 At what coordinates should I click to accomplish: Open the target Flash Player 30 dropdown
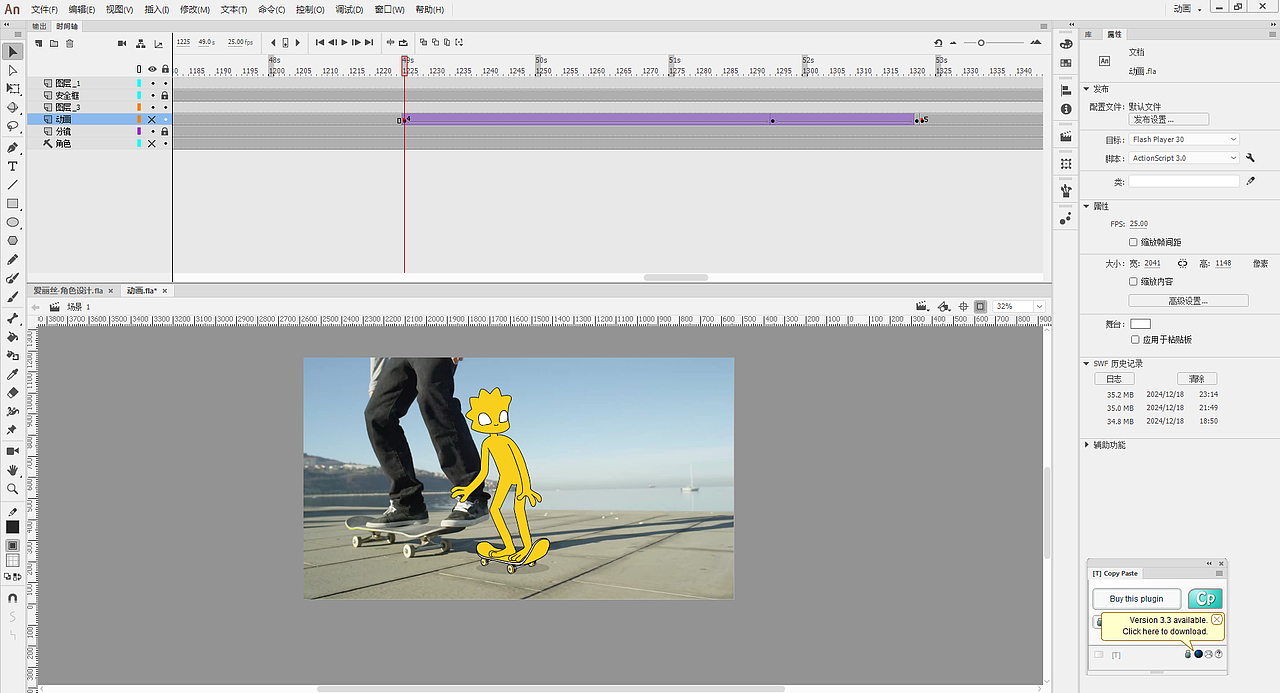1184,139
